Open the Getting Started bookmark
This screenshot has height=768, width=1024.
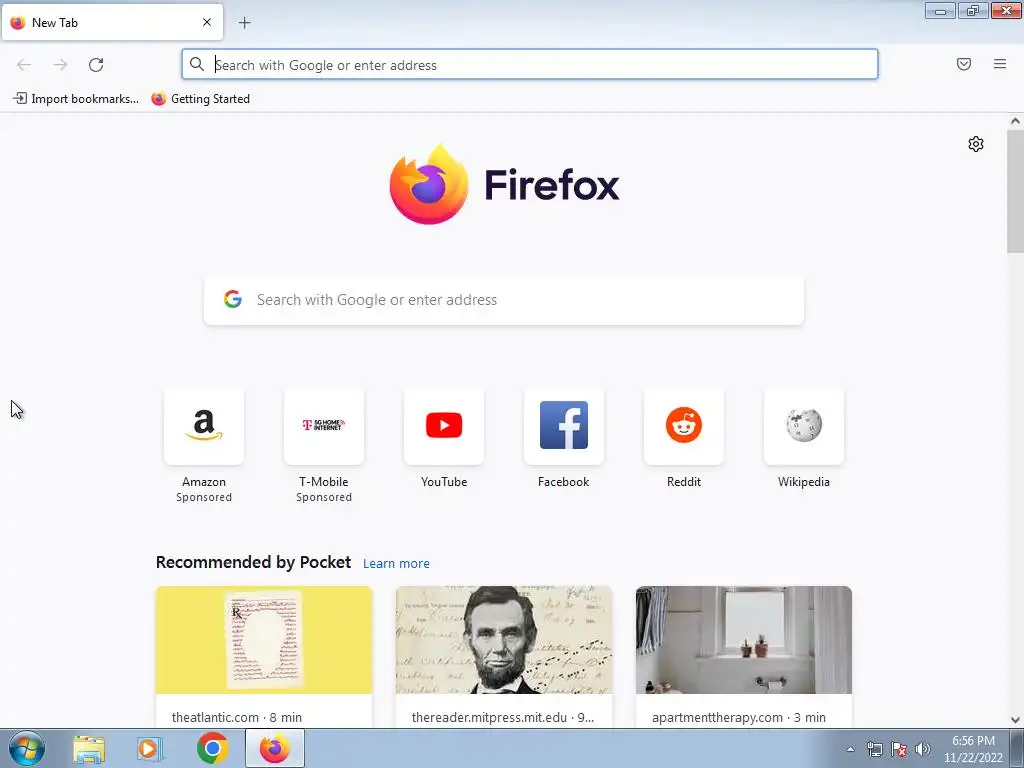pyautogui.click(x=200, y=99)
